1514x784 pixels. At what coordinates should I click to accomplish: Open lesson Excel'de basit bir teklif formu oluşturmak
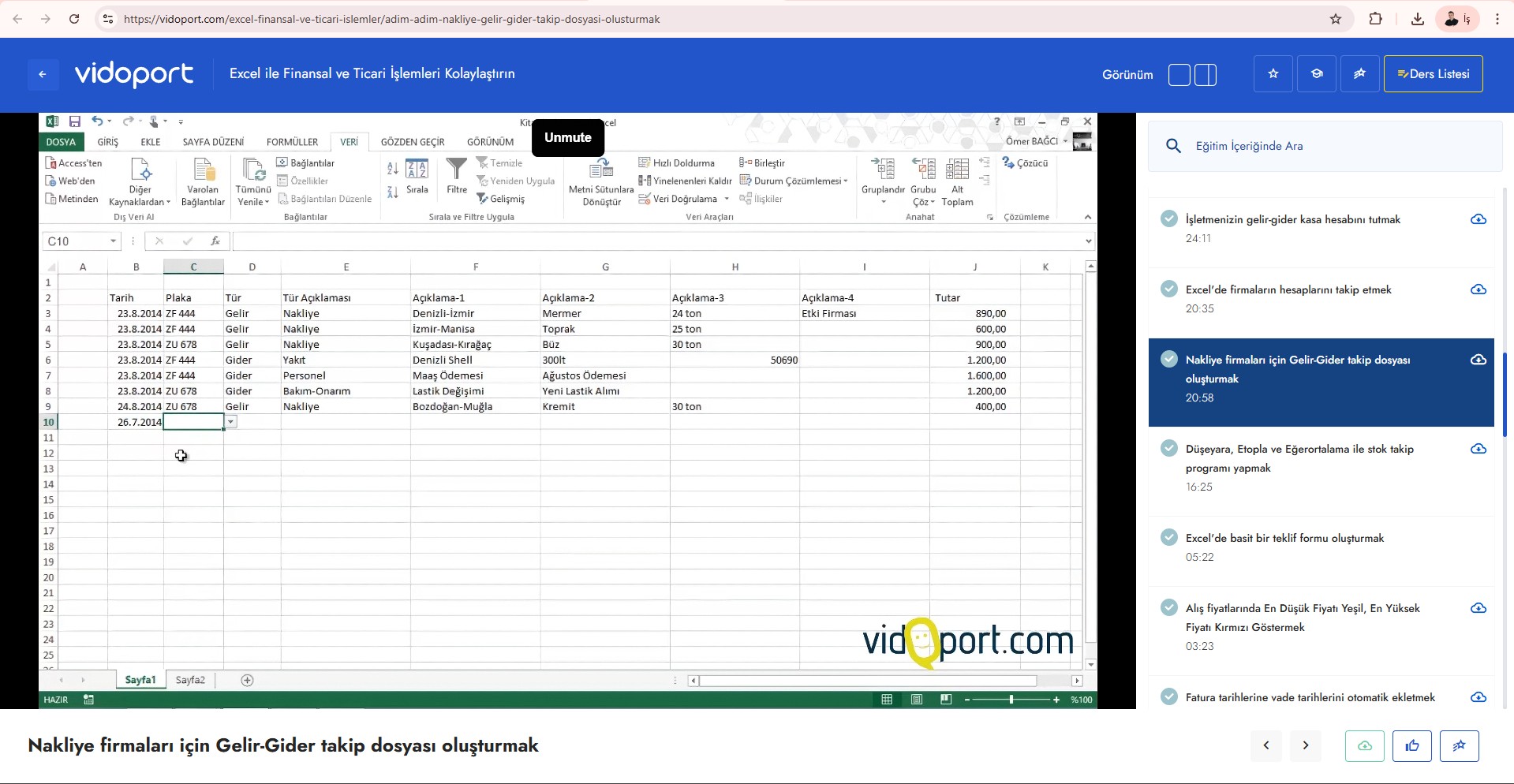(x=1284, y=538)
